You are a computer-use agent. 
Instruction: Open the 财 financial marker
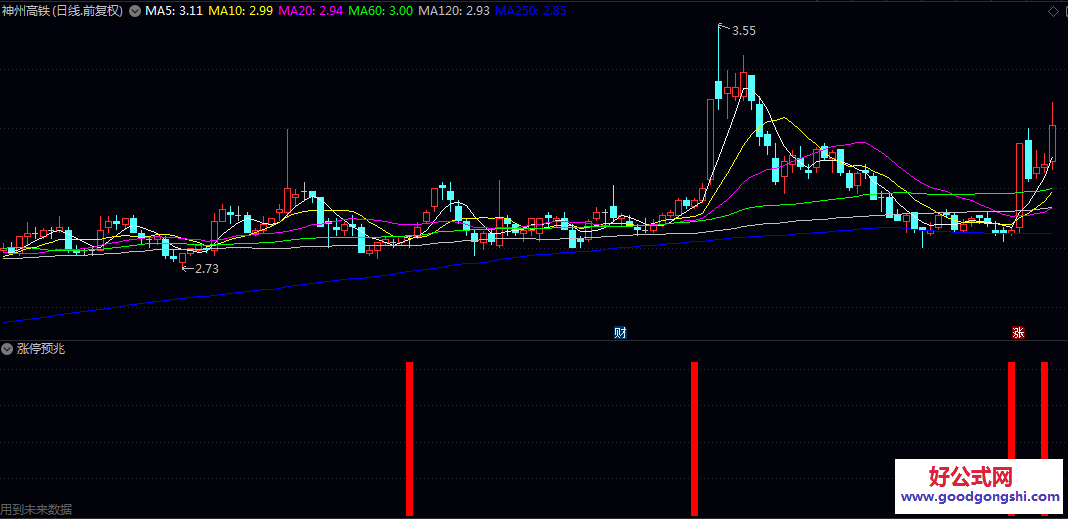coord(620,333)
